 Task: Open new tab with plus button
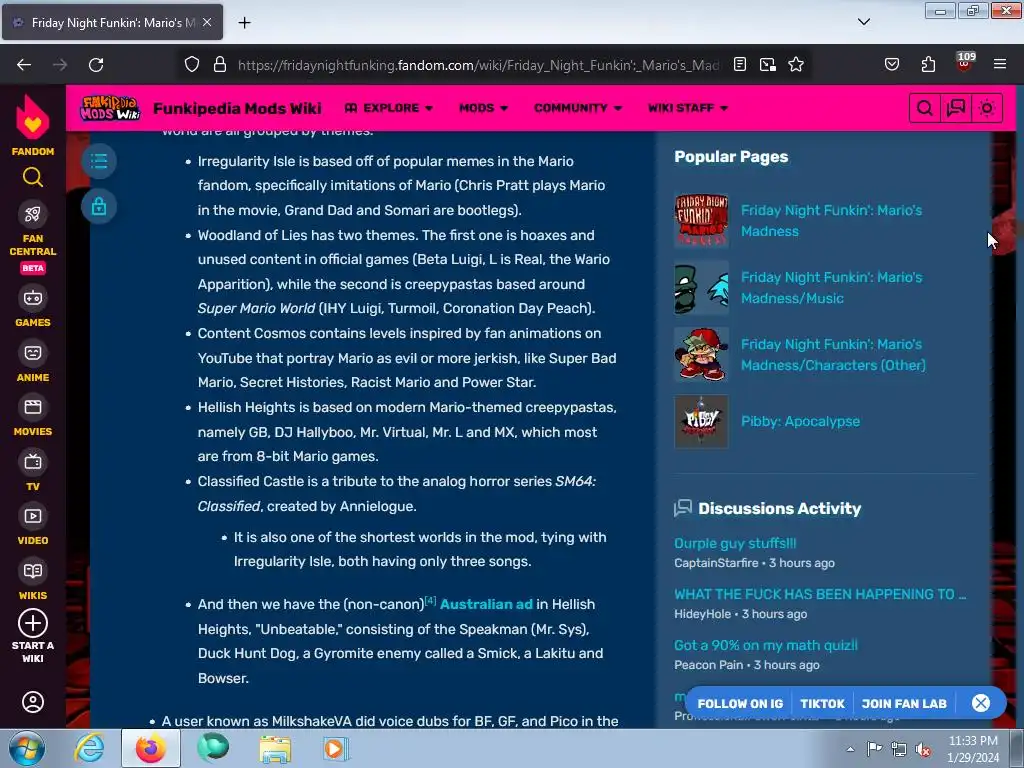click(244, 23)
